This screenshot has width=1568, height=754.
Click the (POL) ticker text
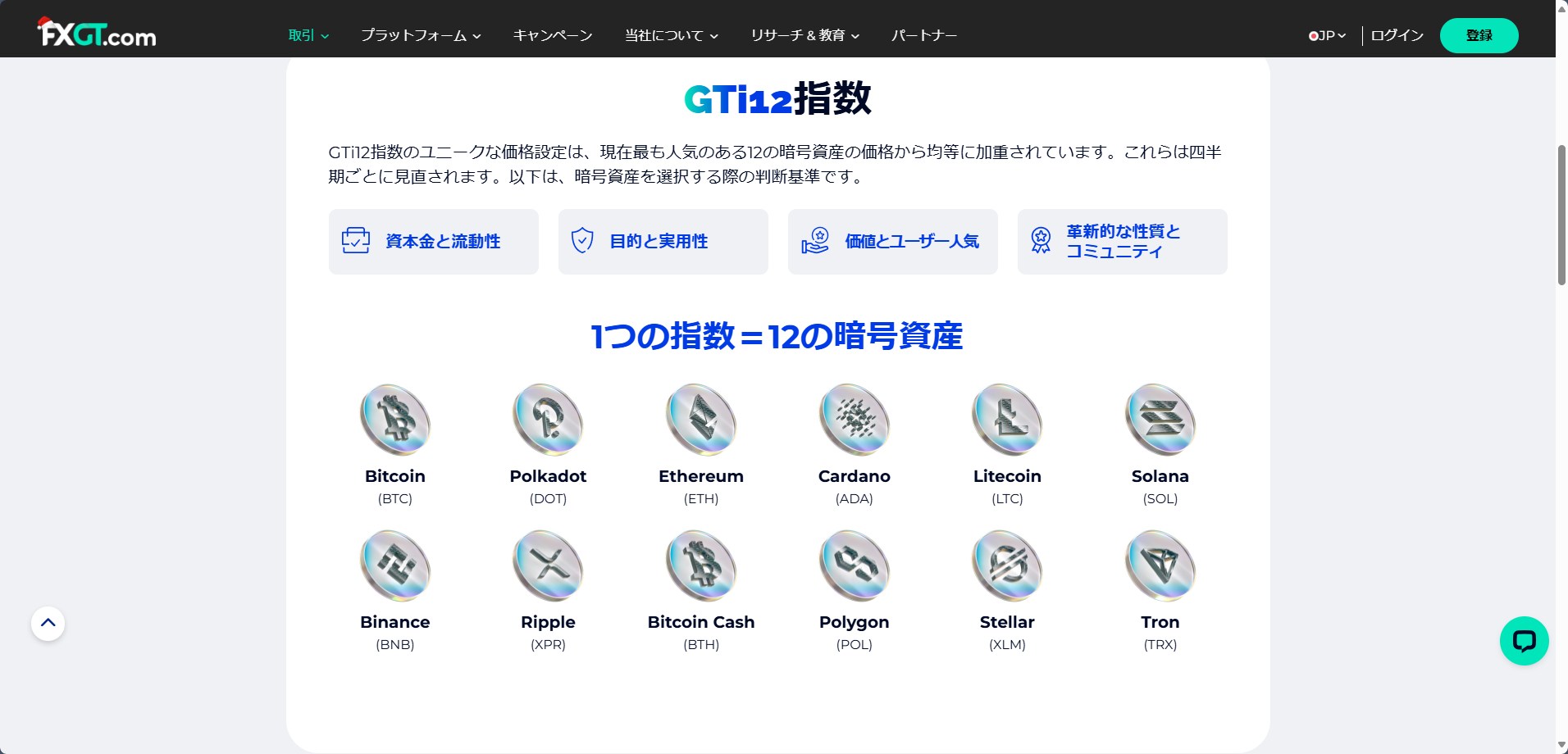tap(855, 644)
